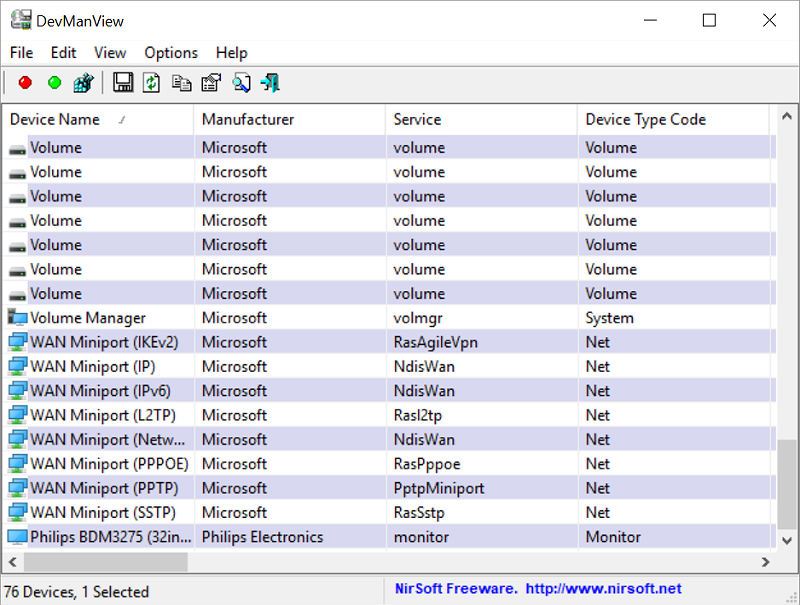
Task: Sort by the Device Type Code column header
Action: [x=673, y=119]
